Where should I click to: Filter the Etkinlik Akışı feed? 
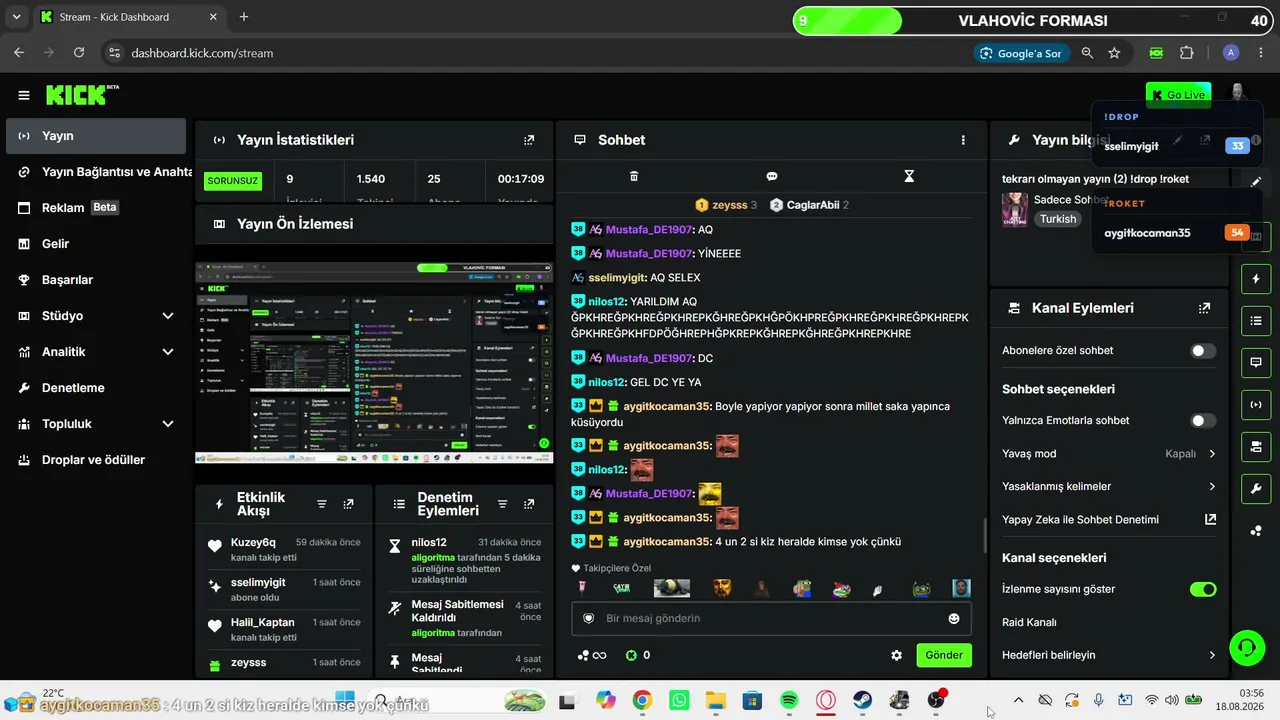322,504
